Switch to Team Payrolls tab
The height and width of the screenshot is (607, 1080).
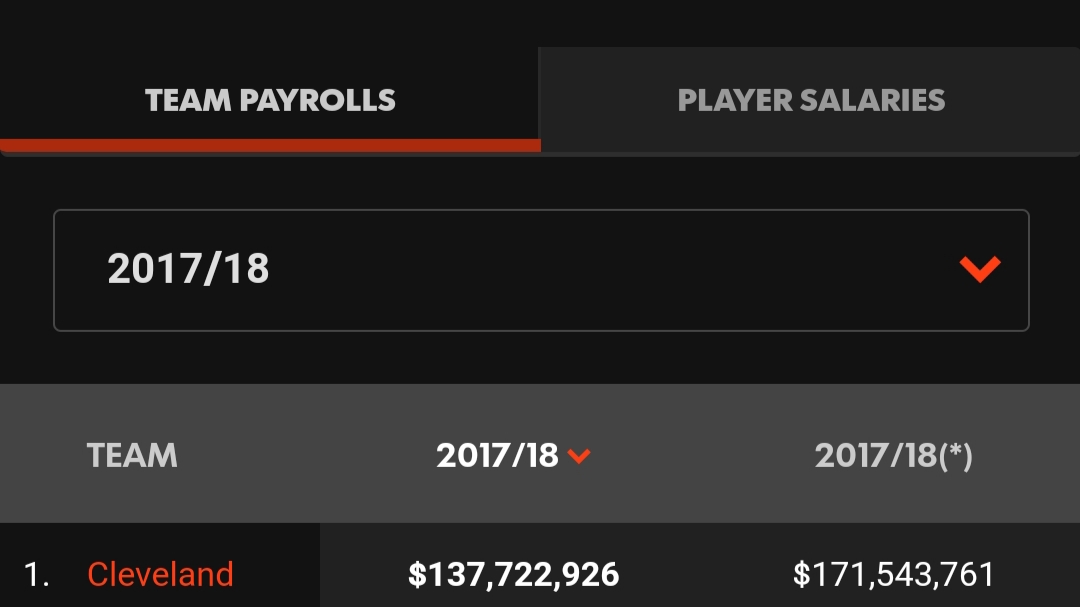coord(270,100)
